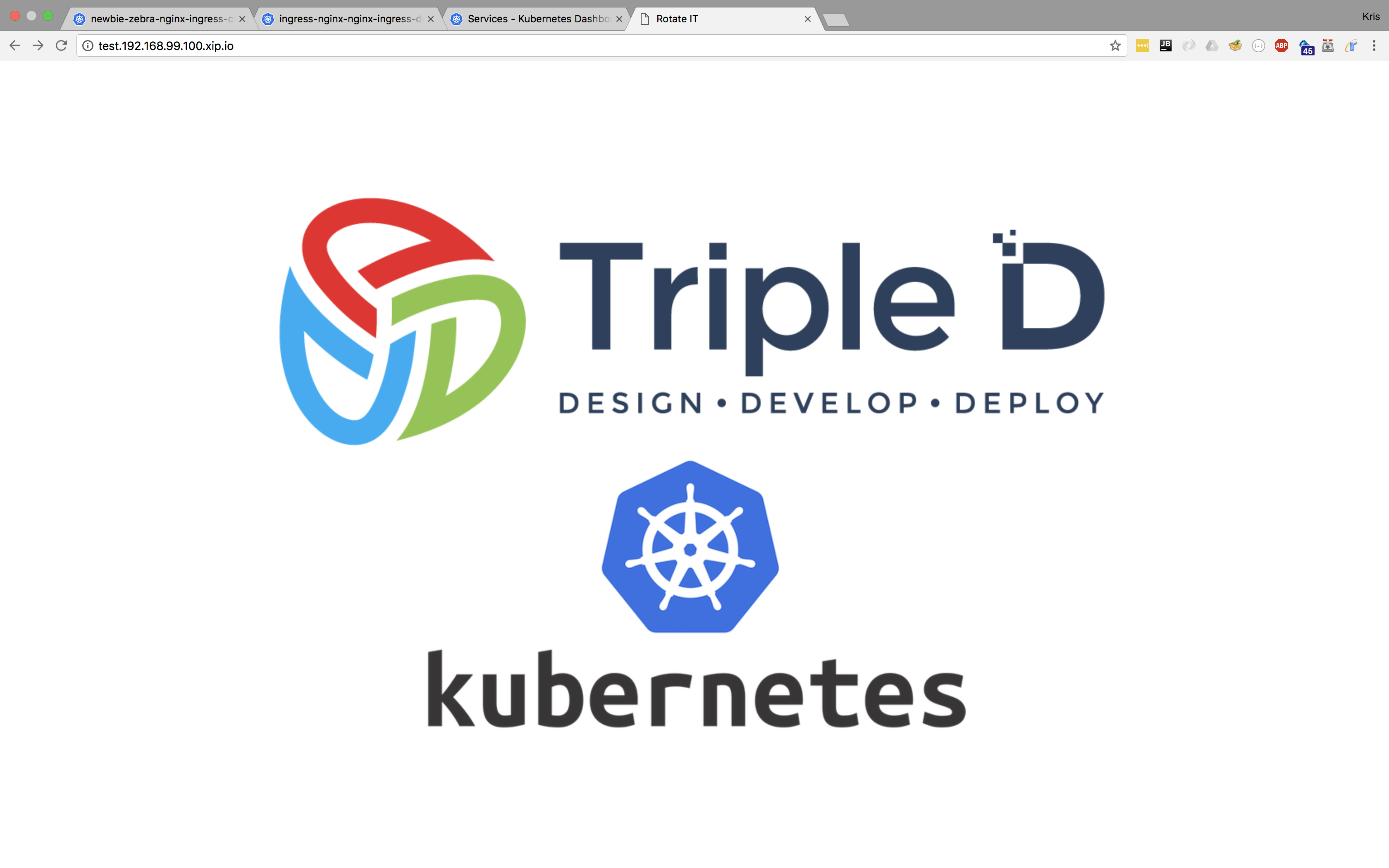Click the Triple D logo image
The width and height of the screenshot is (1389, 868).
(692, 322)
